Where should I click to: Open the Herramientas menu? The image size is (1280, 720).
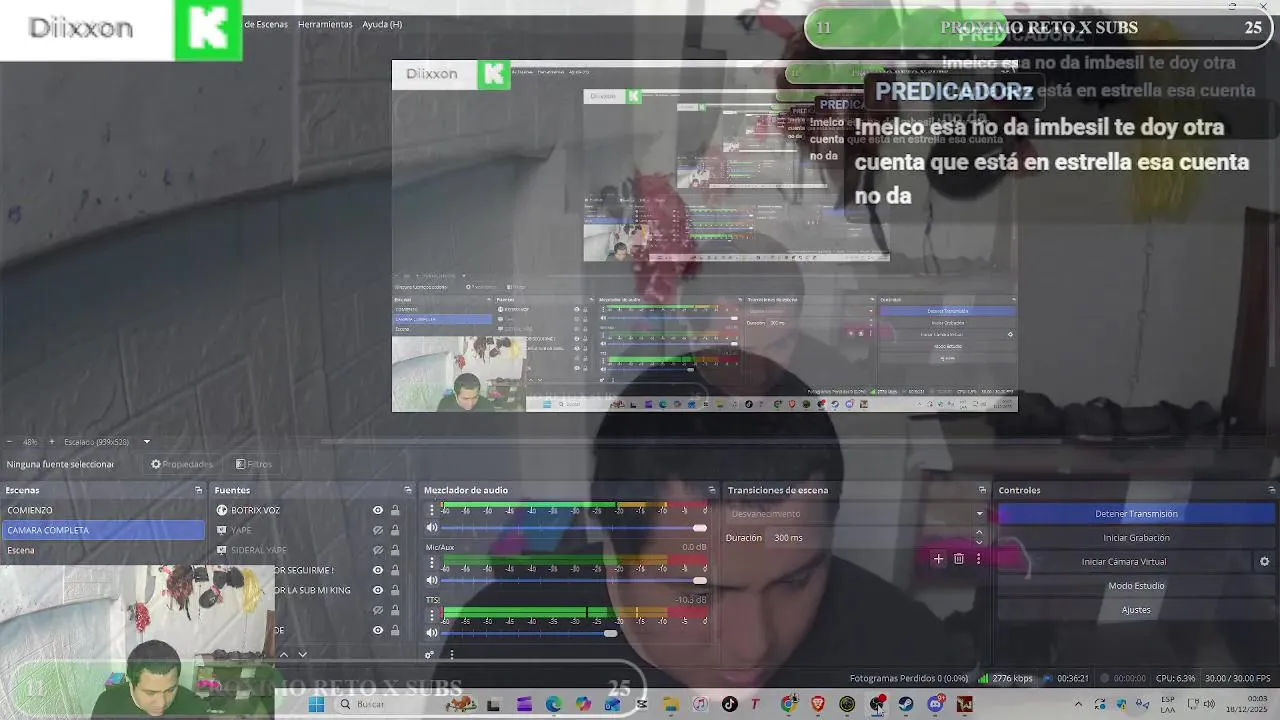pos(325,24)
